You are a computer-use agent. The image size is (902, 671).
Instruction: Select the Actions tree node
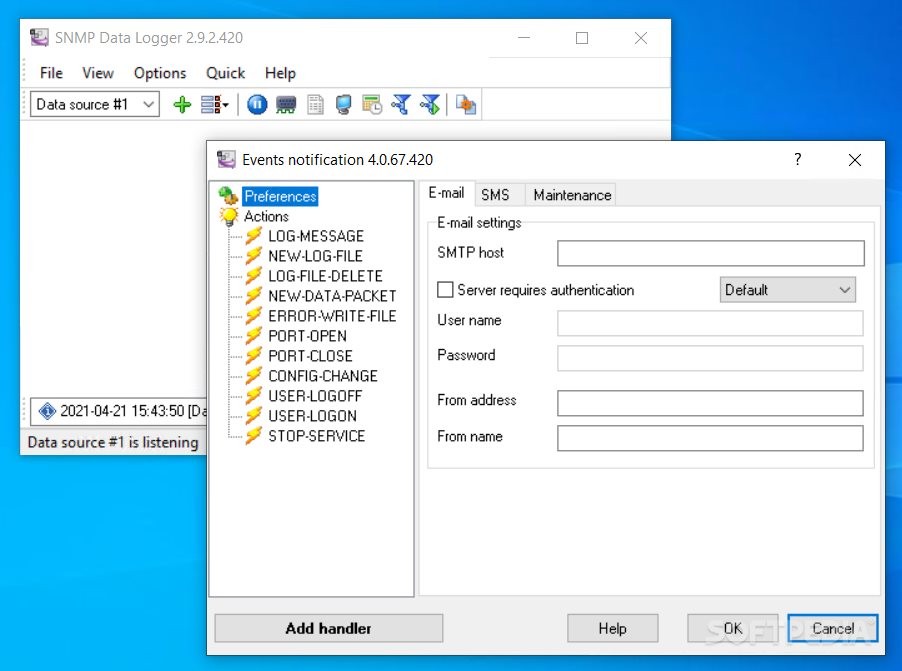[266, 216]
